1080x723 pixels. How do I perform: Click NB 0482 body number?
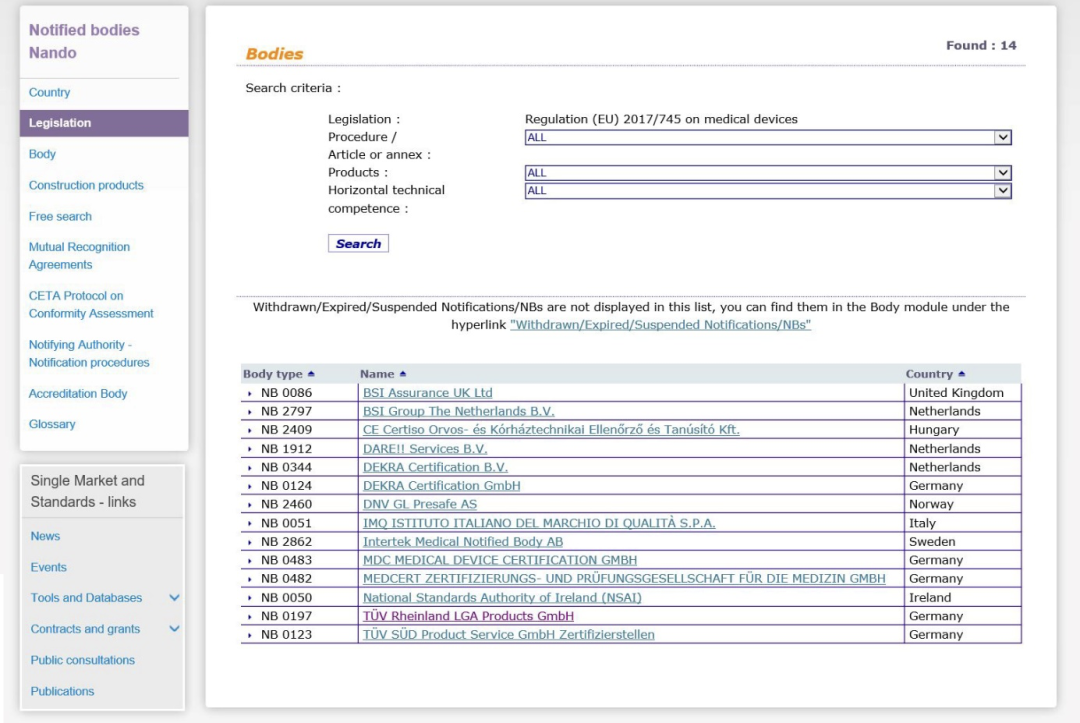click(286, 578)
